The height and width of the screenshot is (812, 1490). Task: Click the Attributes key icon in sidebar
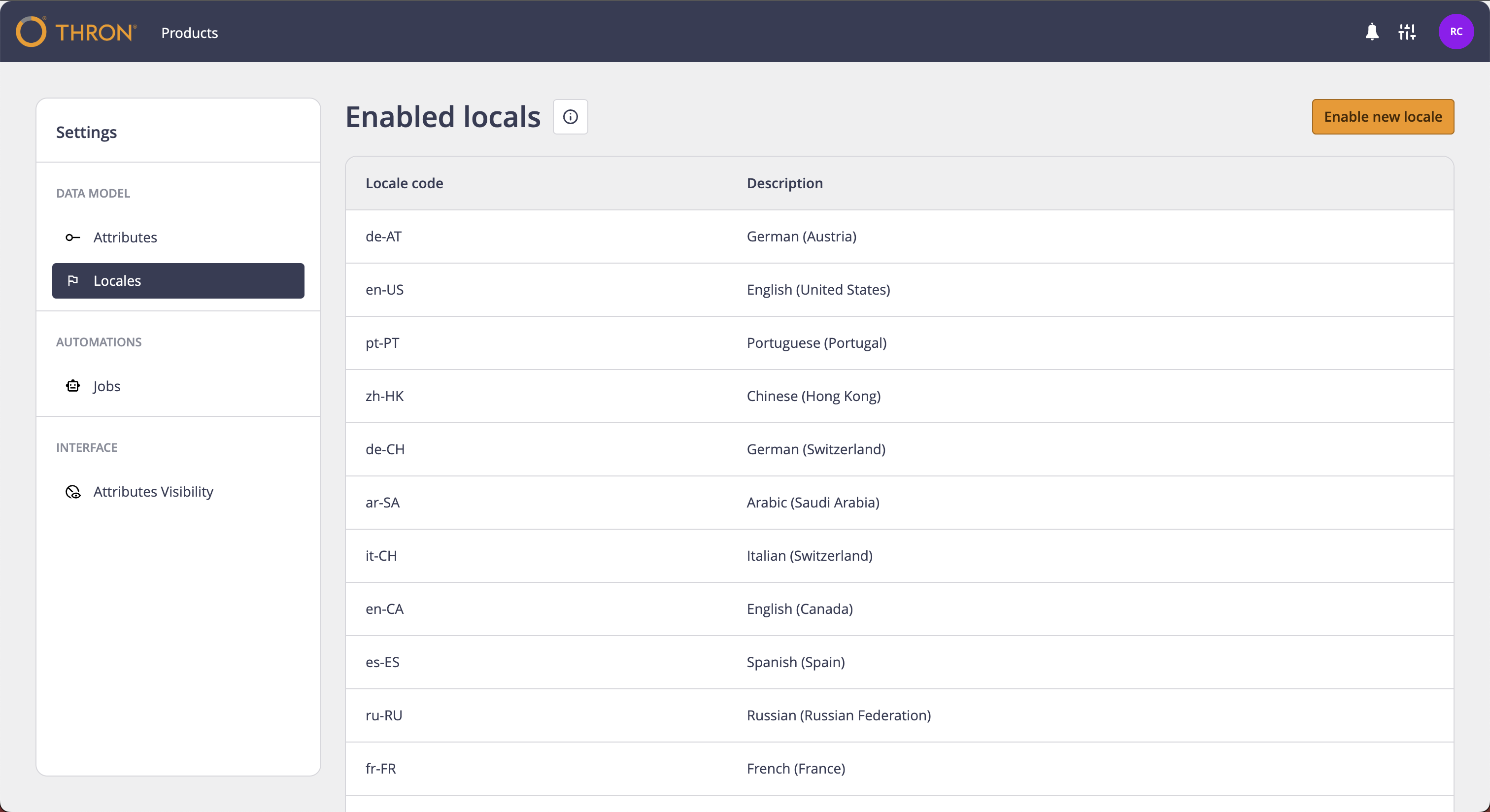pos(73,237)
